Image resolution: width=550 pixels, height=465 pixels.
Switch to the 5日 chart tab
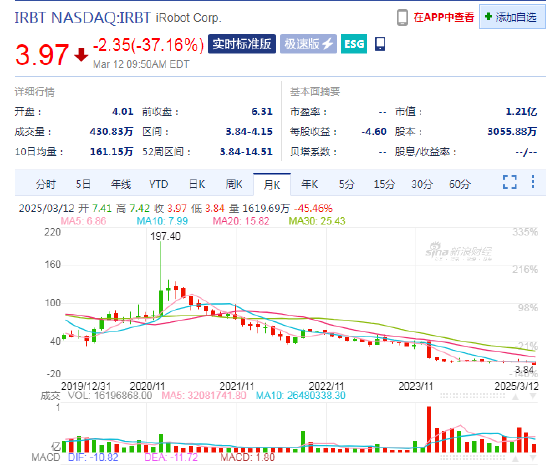[83, 184]
